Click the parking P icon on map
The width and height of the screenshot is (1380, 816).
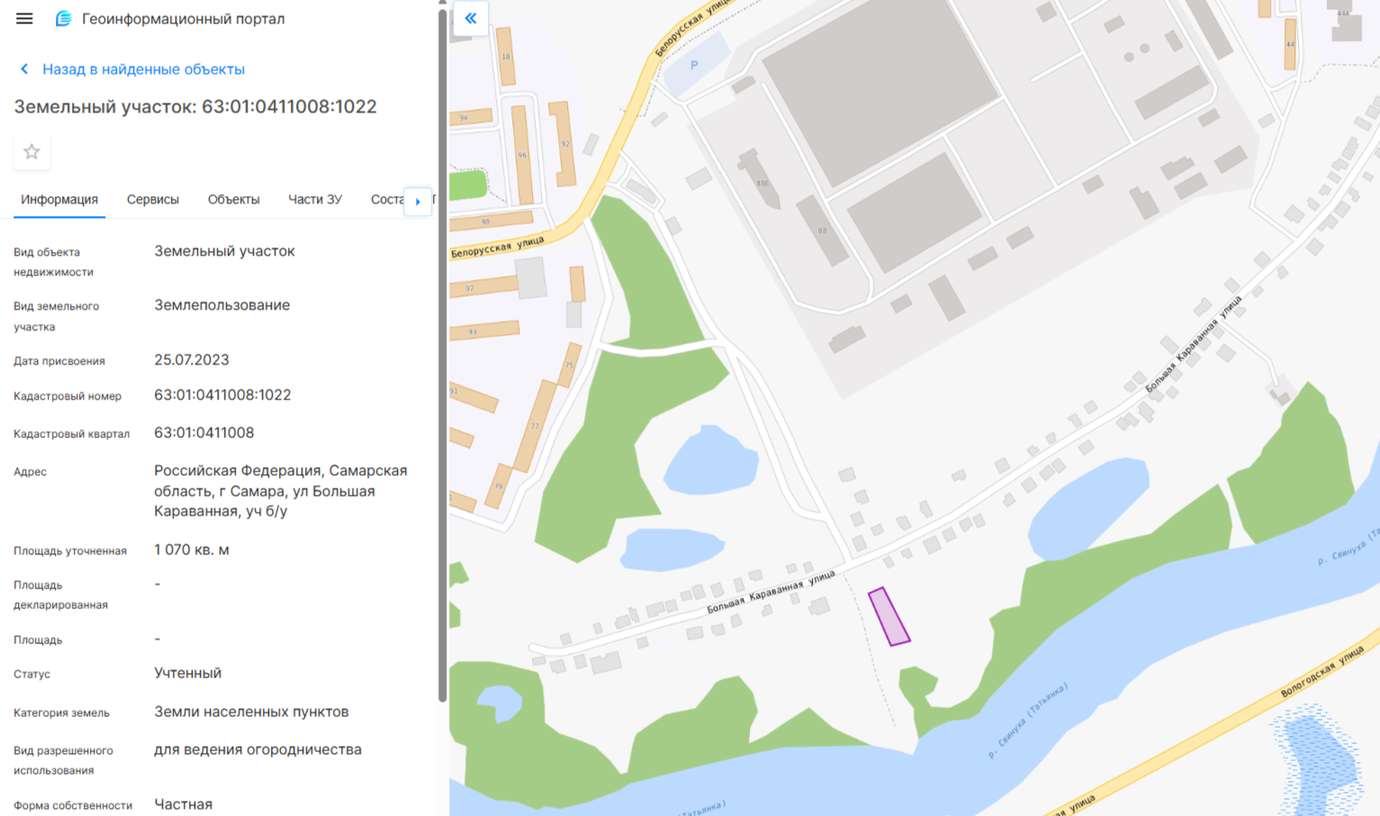click(x=695, y=65)
